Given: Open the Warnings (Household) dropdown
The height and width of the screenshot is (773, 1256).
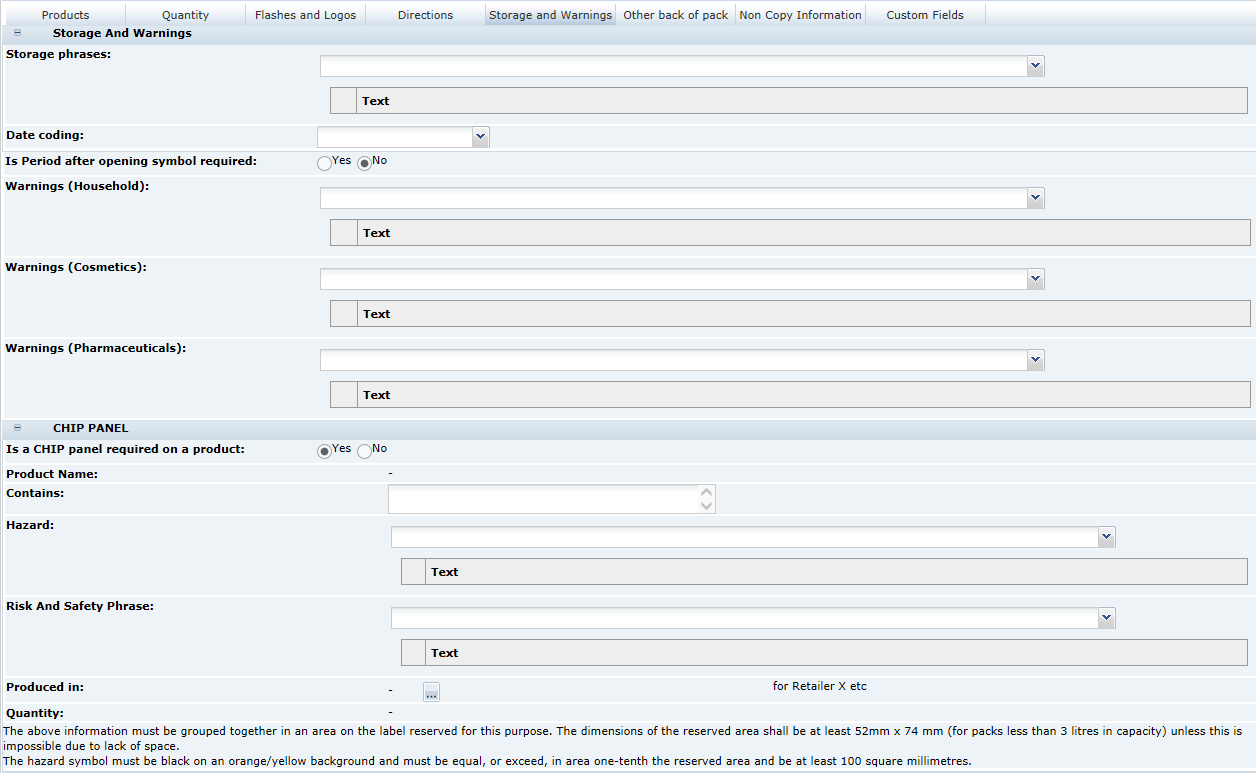Looking at the screenshot, I should (1036, 198).
